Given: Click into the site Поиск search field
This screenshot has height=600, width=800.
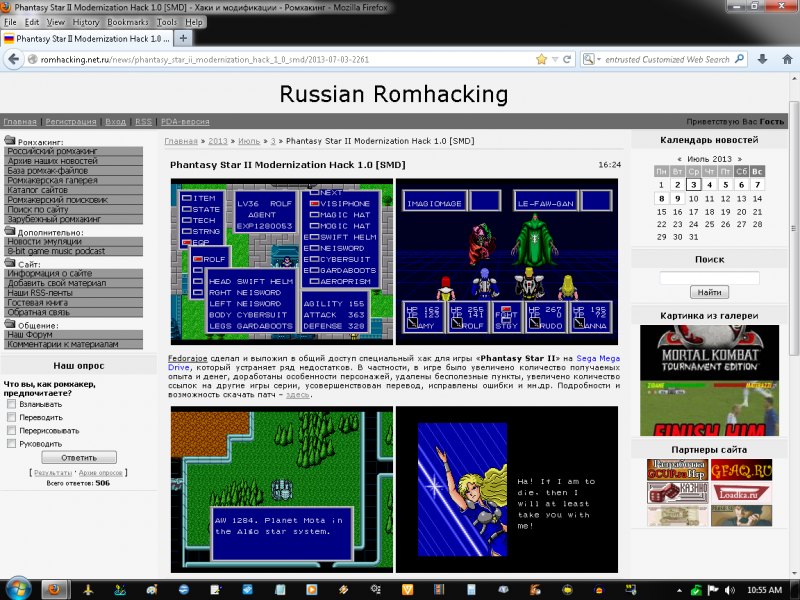Looking at the screenshot, I should [x=709, y=278].
